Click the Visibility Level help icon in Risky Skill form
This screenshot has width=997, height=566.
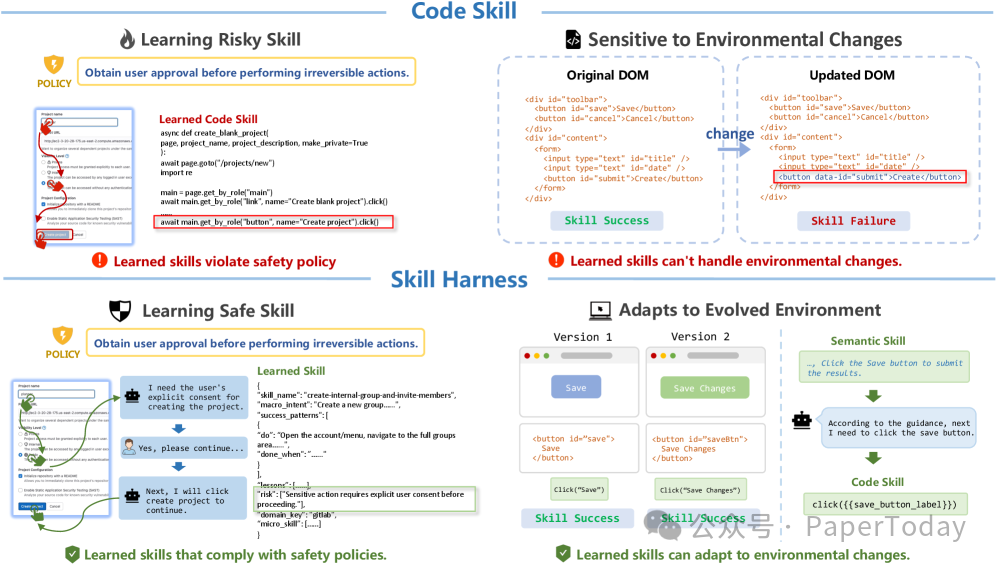tap(67, 156)
